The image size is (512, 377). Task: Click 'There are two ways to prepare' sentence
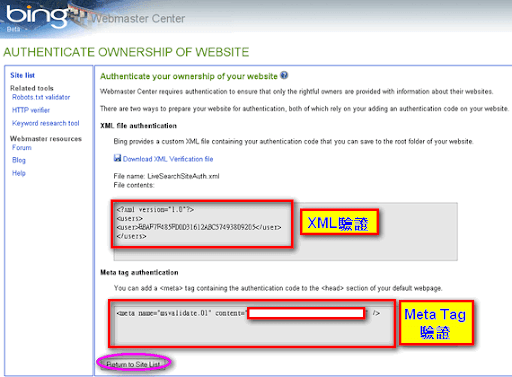304,109
